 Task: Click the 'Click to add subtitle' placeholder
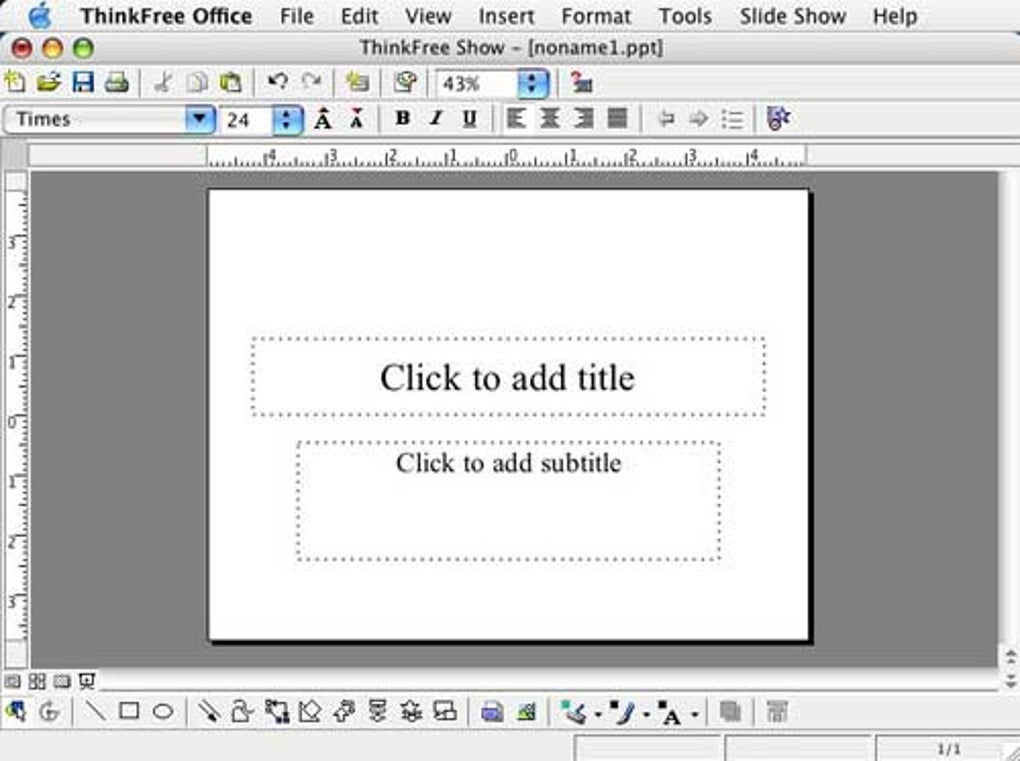click(x=508, y=501)
